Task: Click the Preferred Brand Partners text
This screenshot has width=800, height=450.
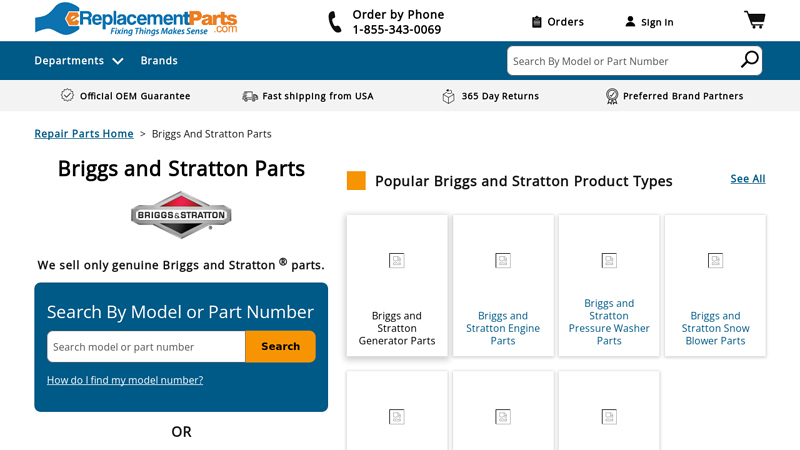Action: click(683, 96)
